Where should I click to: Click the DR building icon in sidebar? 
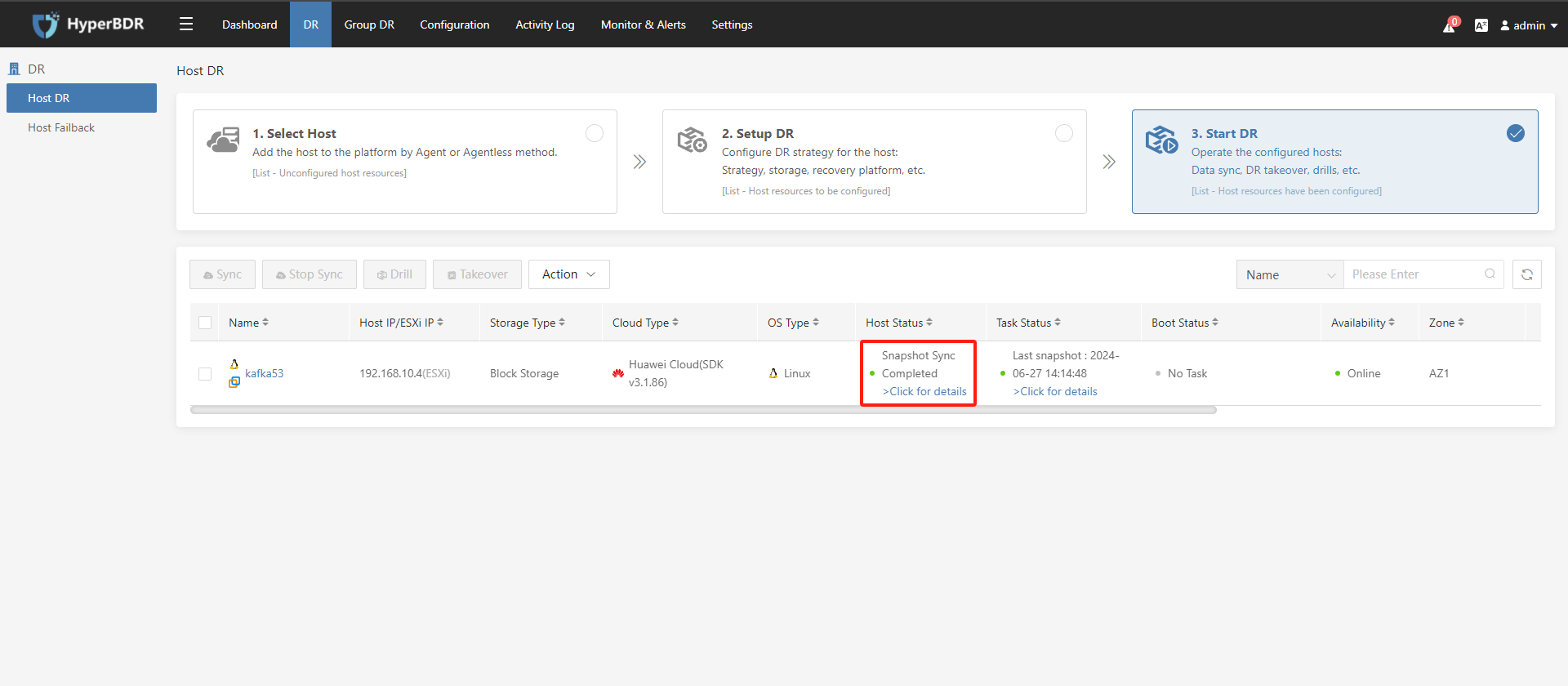point(14,69)
